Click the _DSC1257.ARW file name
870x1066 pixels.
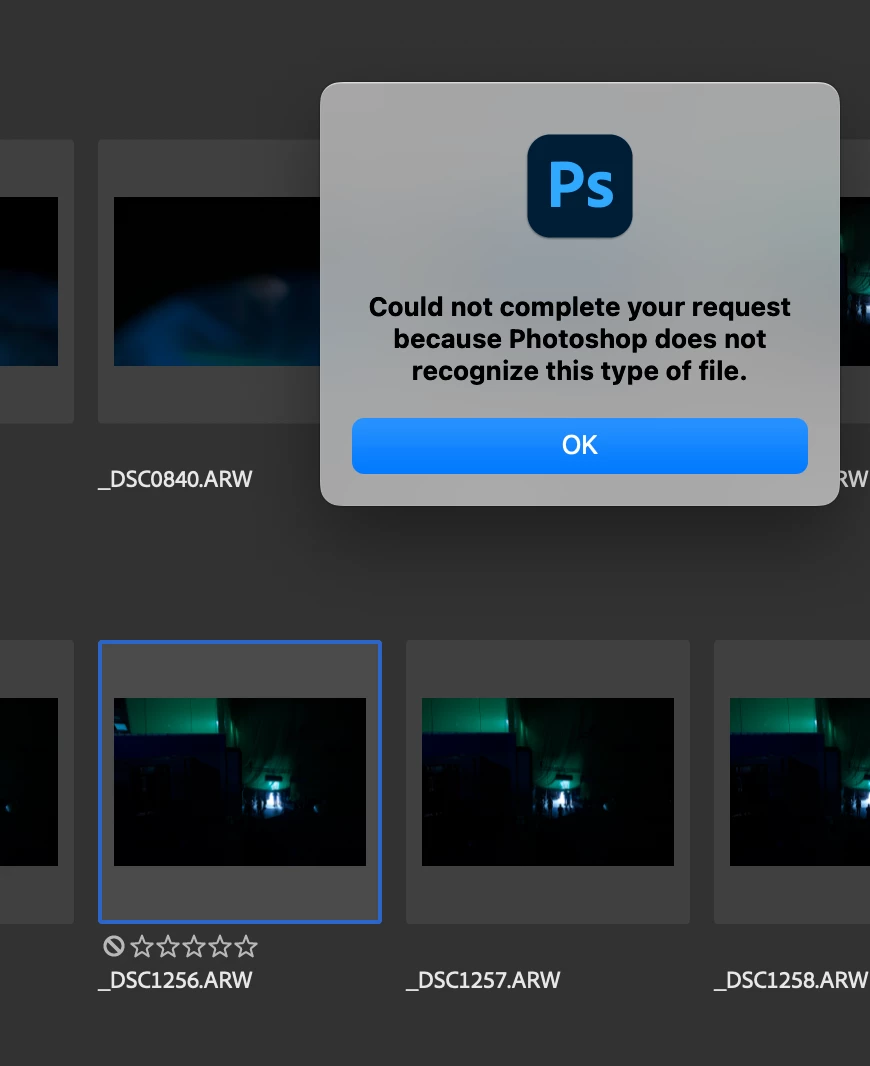click(483, 980)
